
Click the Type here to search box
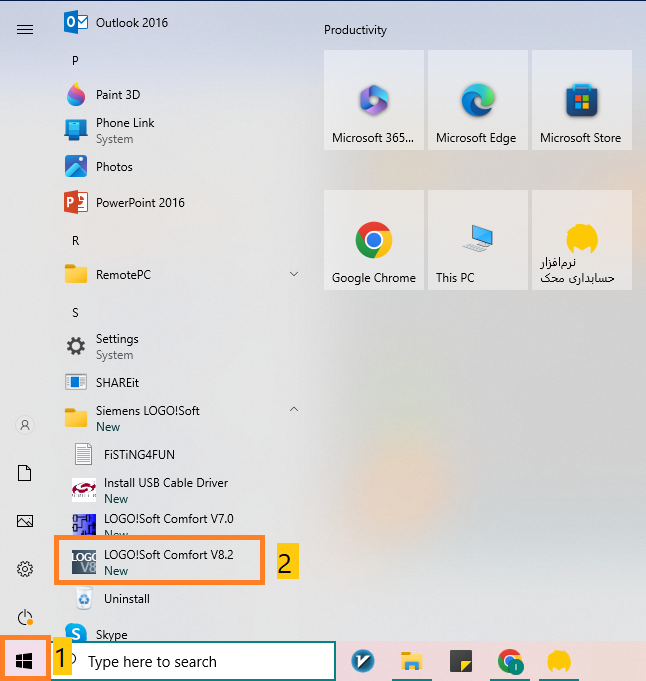pyautogui.click(x=193, y=661)
